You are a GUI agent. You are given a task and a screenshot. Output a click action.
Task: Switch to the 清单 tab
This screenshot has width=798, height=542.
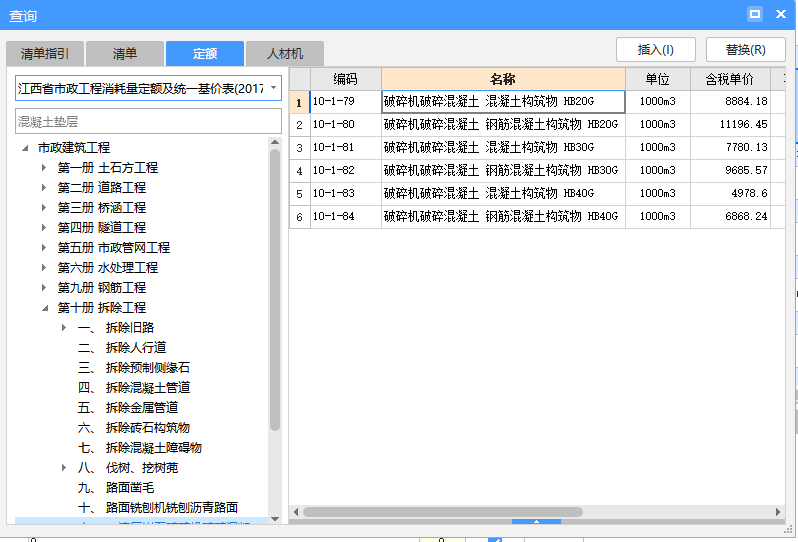click(x=125, y=54)
